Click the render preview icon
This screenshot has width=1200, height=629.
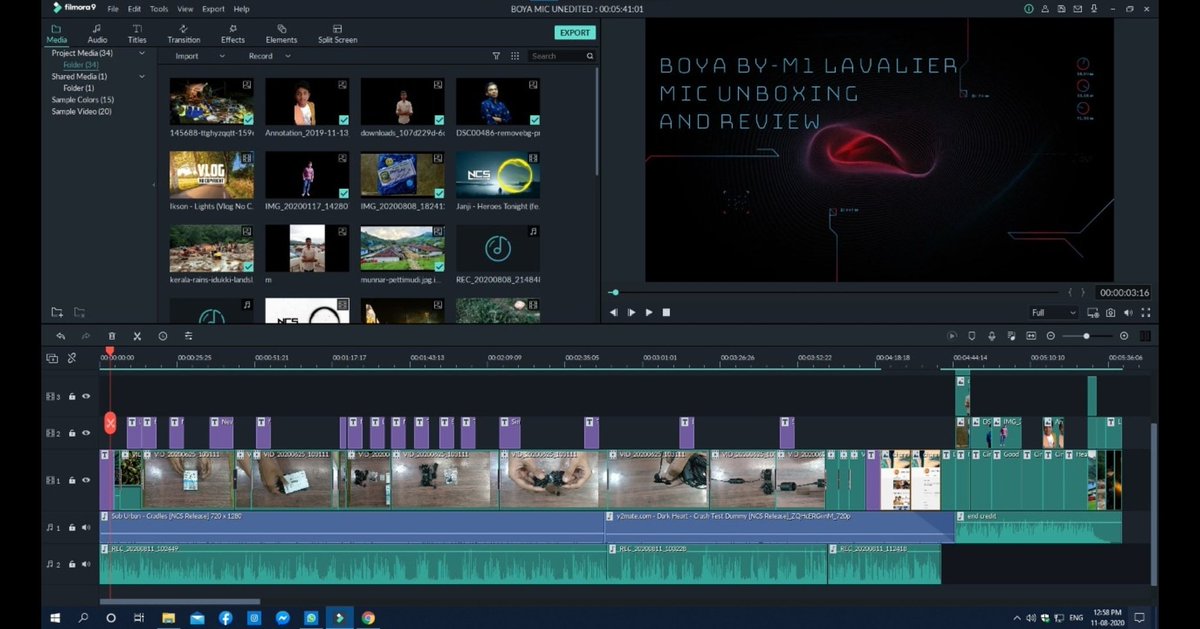(x=951, y=336)
